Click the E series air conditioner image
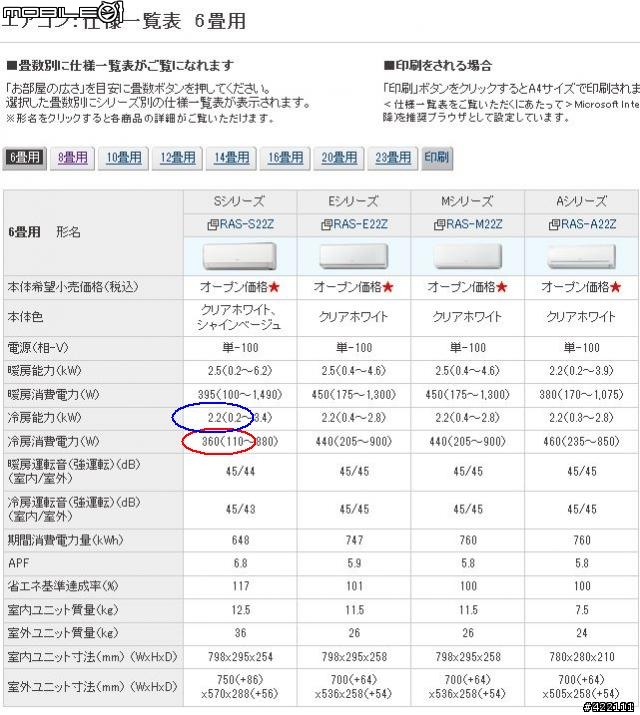This screenshot has width=640, height=715. pyautogui.click(x=354, y=256)
